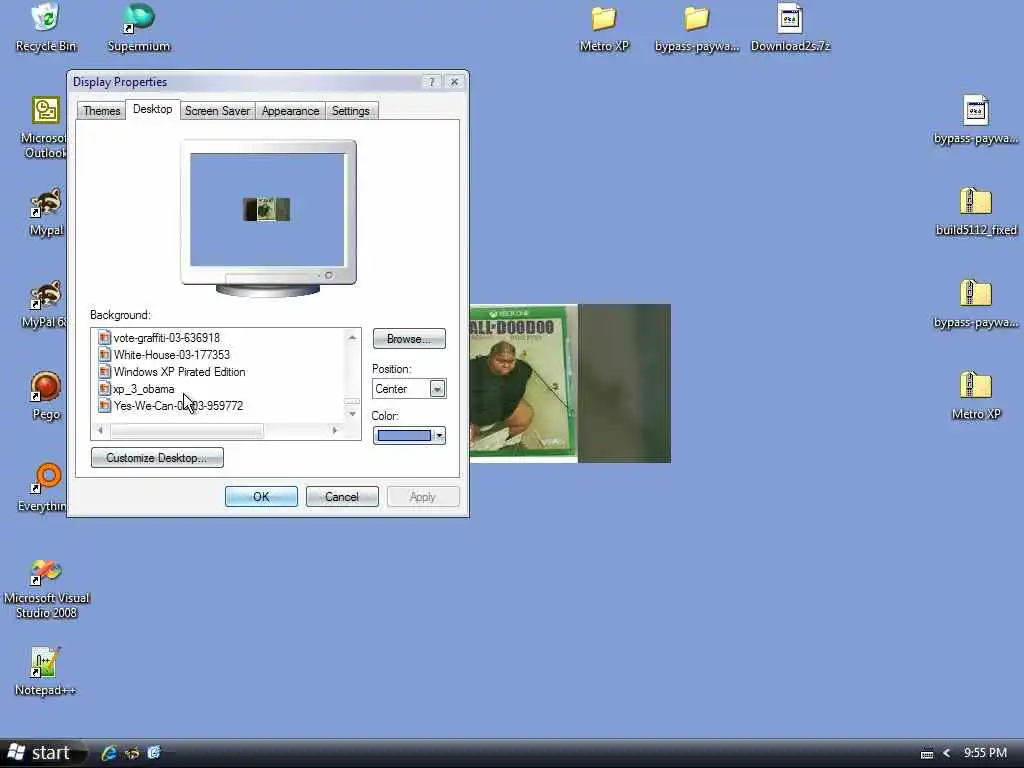Click the monitor preview thumbnail
Image resolution: width=1024 pixels, height=768 pixels.
[x=267, y=210]
